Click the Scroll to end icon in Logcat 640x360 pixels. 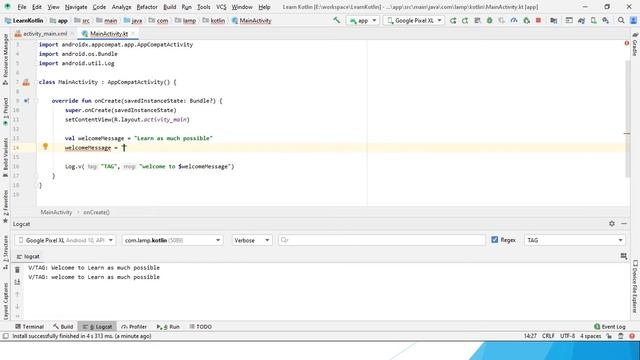[17, 282]
